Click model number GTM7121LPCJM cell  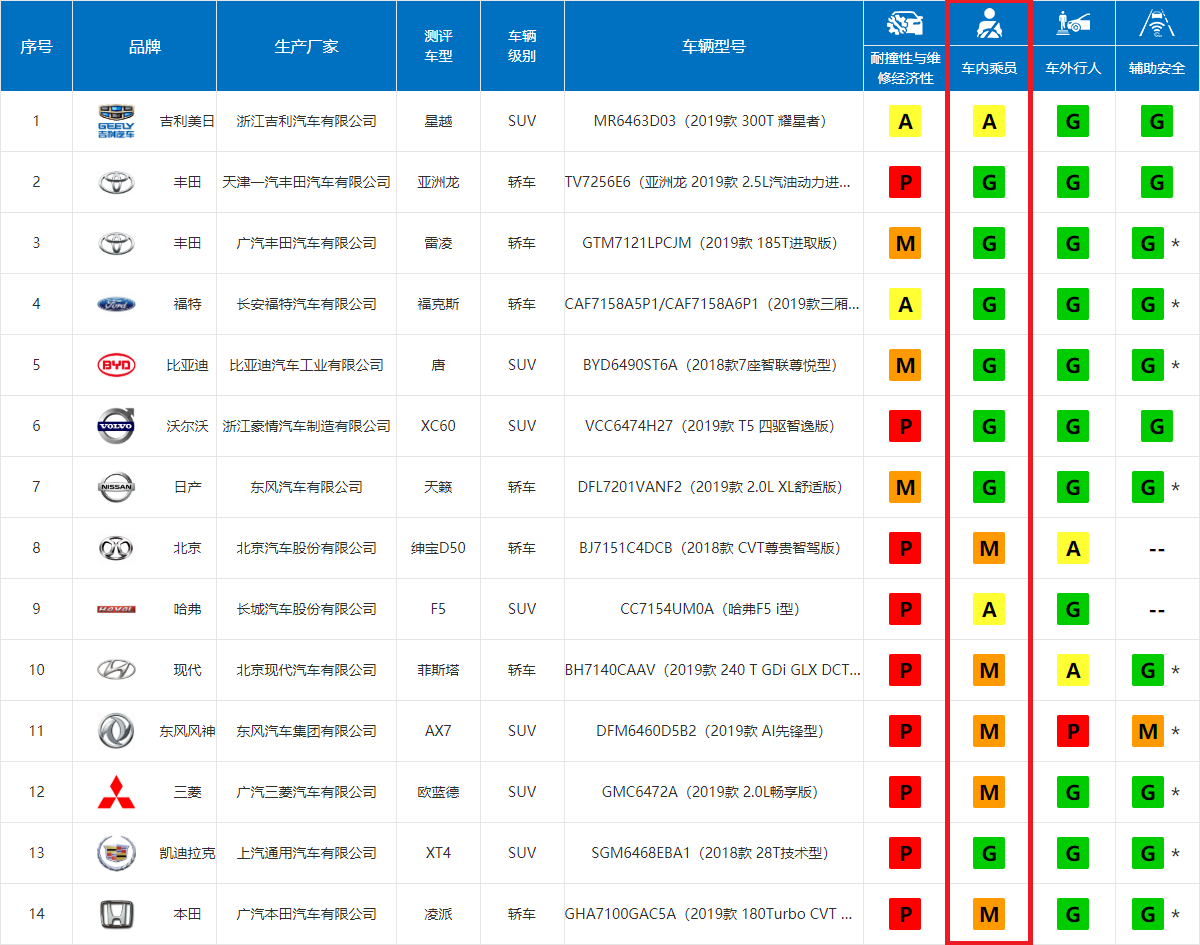click(x=714, y=243)
